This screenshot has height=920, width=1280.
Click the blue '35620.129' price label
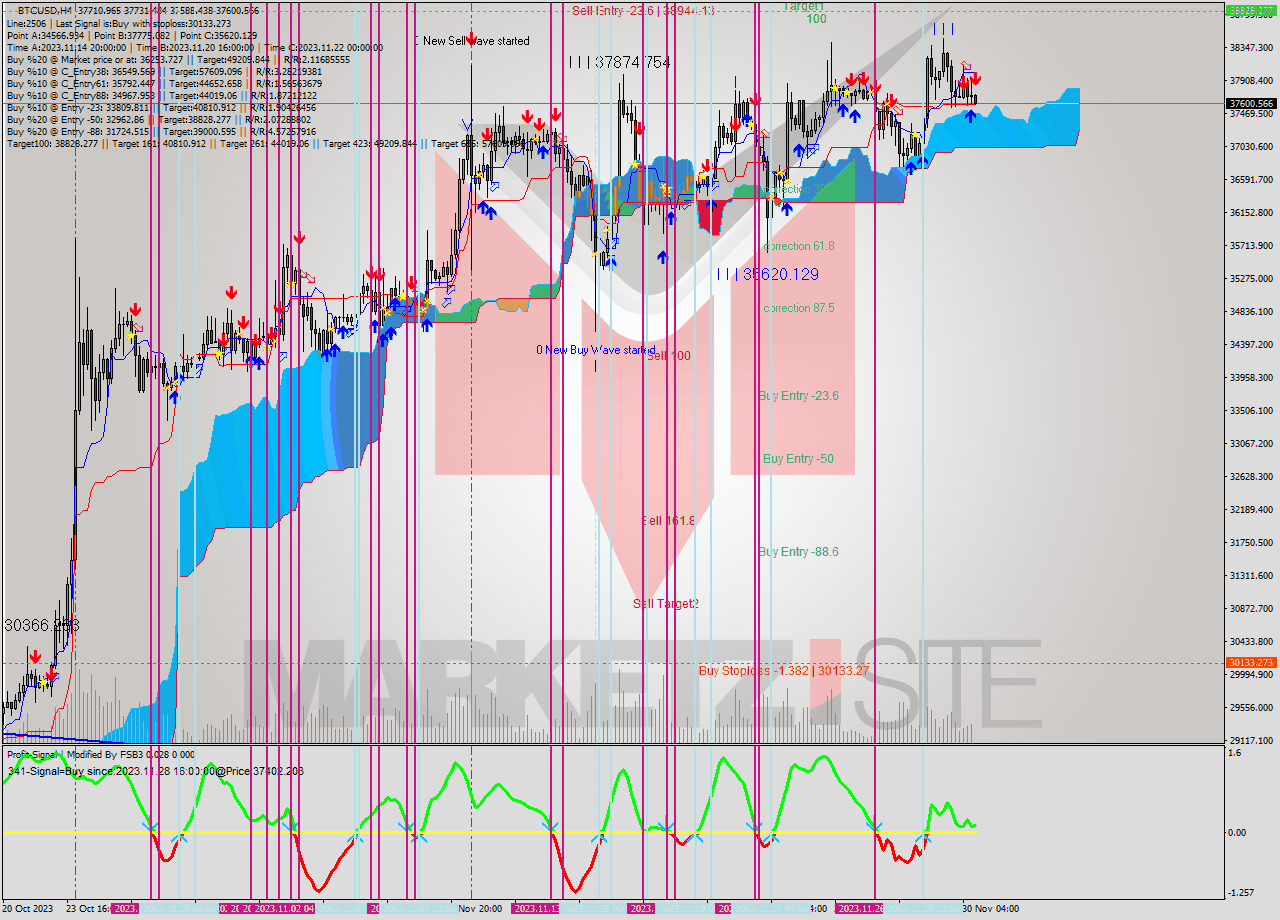click(x=781, y=274)
